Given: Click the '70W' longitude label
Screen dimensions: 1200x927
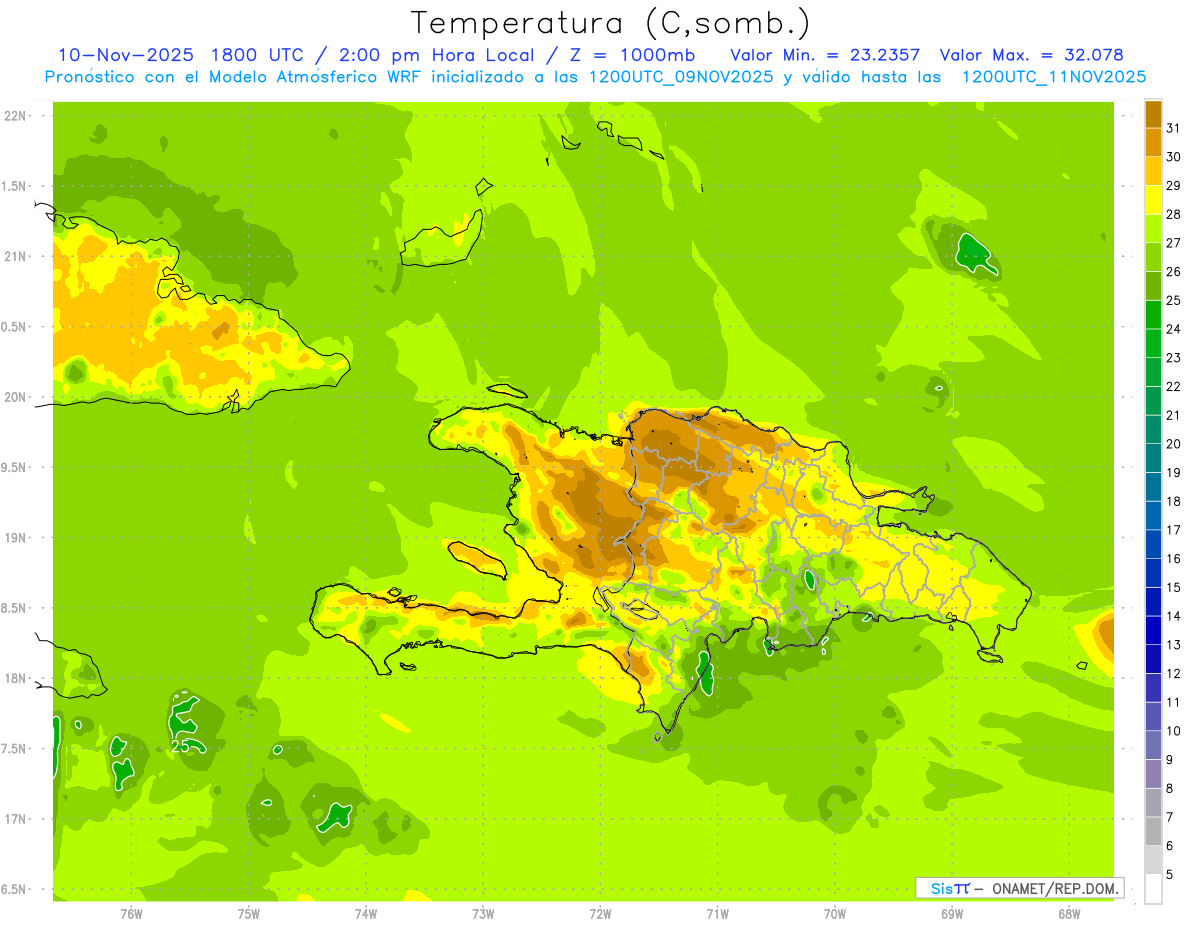Looking at the screenshot, I should [835, 913].
